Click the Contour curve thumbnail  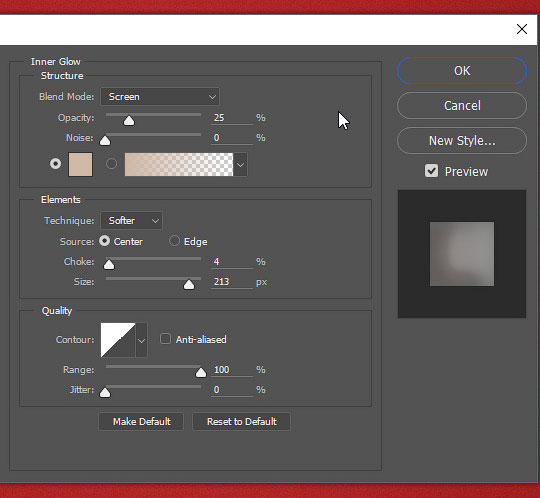(x=118, y=340)
